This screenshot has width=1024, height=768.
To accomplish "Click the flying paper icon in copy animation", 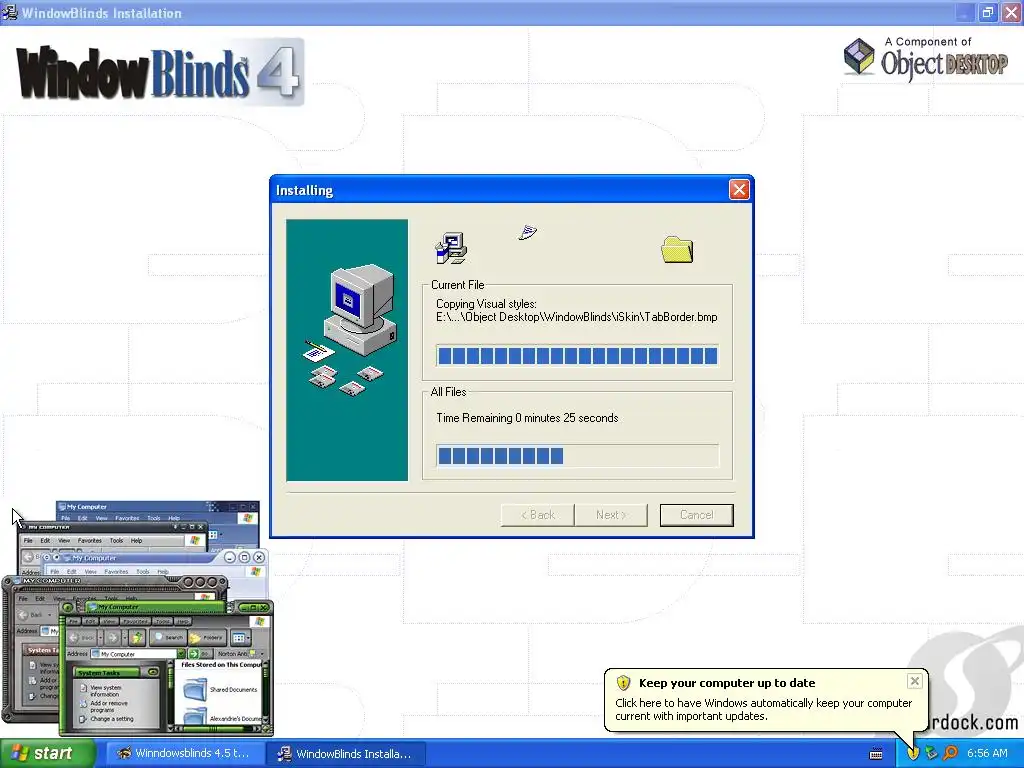I will coord(528,232).
